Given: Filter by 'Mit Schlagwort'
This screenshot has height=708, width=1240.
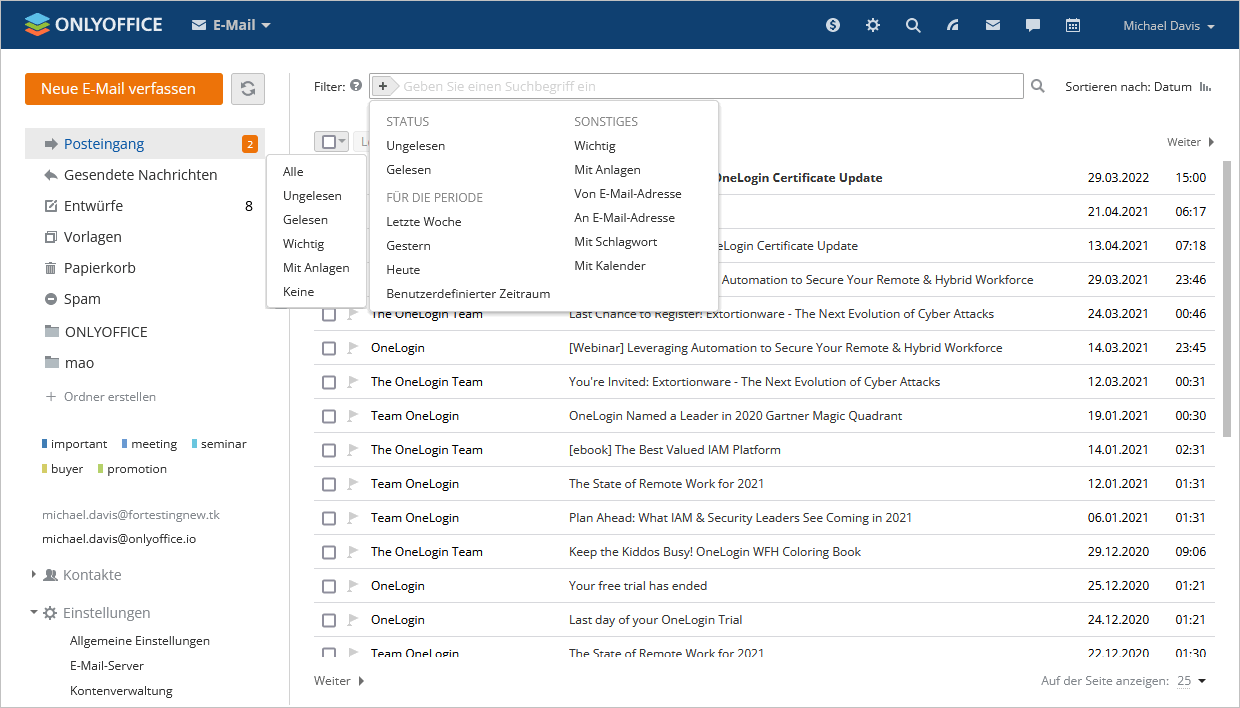Looking at the screenshot, I should coord(616,242).
